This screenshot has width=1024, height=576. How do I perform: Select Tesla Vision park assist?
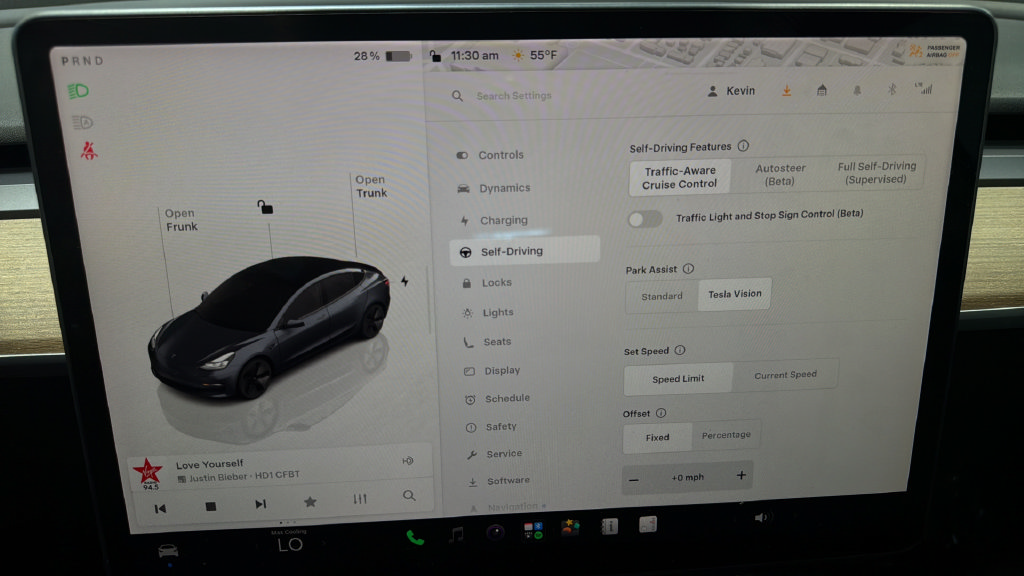735,294
